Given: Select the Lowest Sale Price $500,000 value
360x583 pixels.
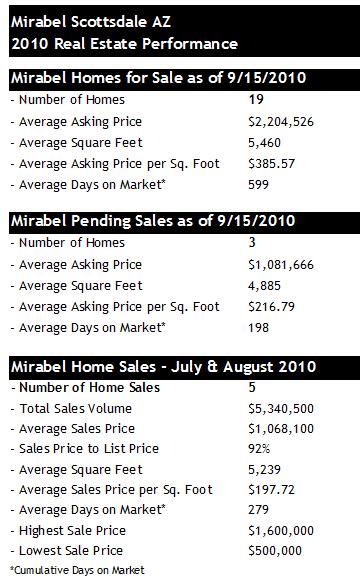Looking at the screenshot, I should 275,551.
